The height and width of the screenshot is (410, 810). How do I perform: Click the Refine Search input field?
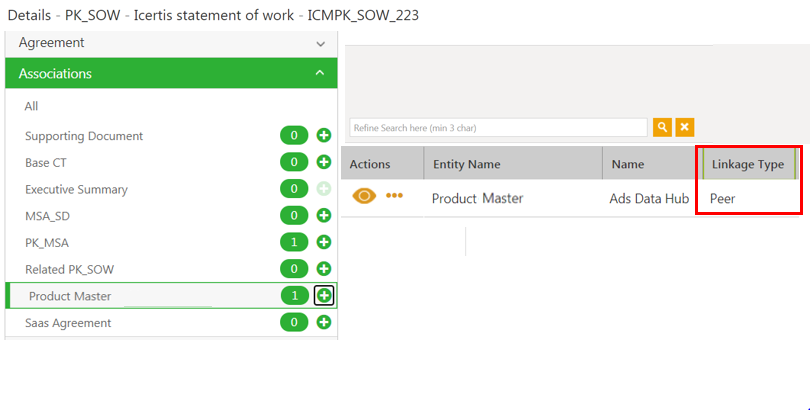tap(498, 127)
